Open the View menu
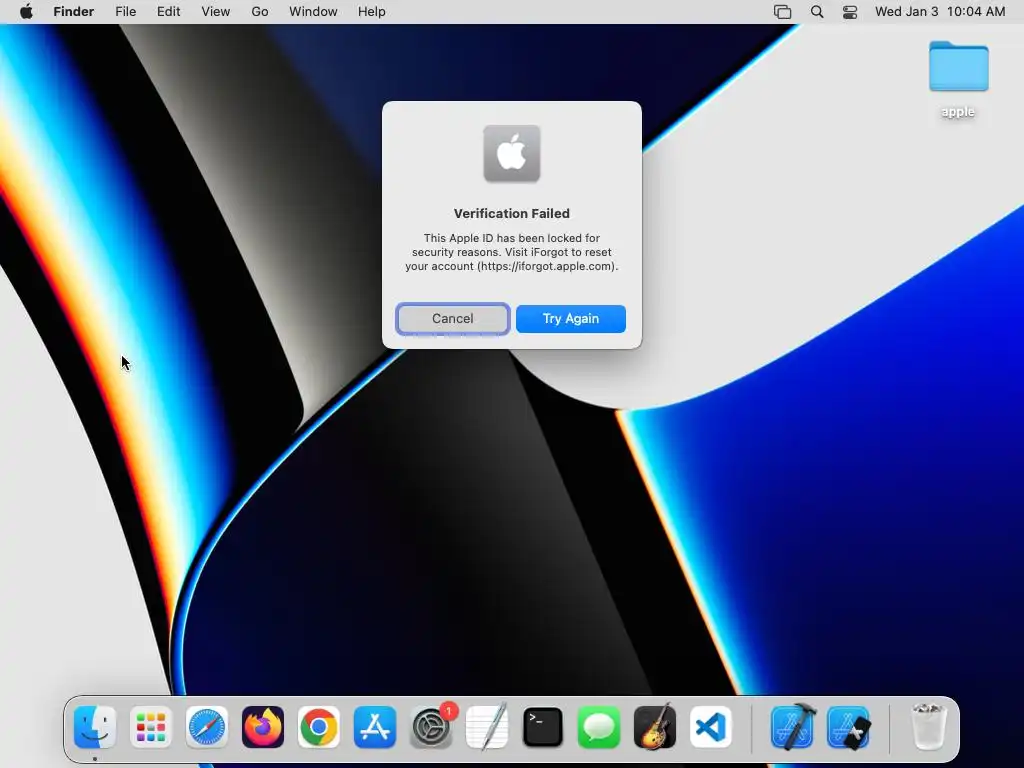 [x=216, y=12]
